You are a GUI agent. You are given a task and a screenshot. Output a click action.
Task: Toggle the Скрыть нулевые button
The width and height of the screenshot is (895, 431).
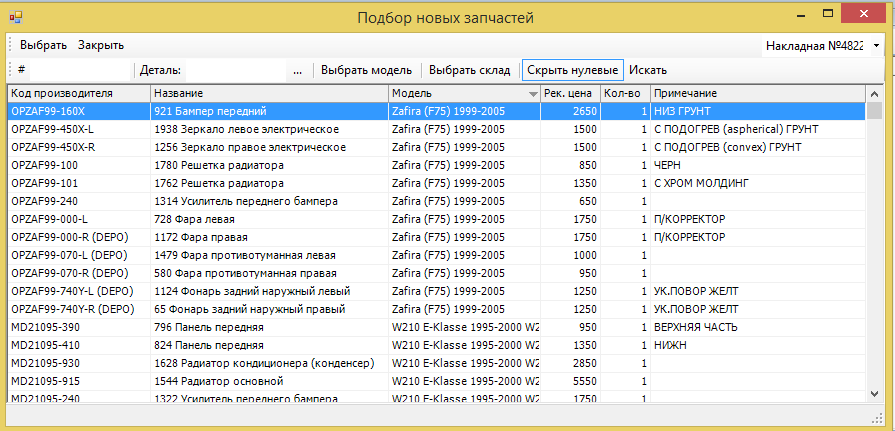tap(573, 70)
